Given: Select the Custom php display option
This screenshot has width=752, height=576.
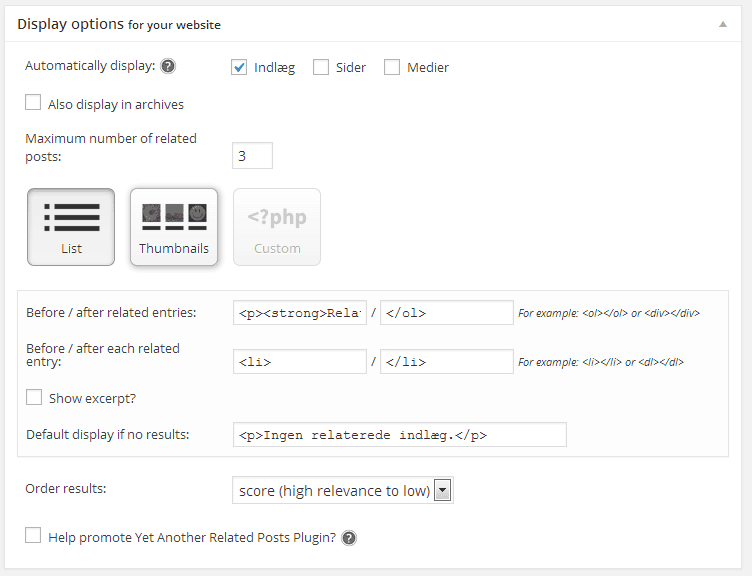Looking at the screenshot, I should tap(277, 227).
